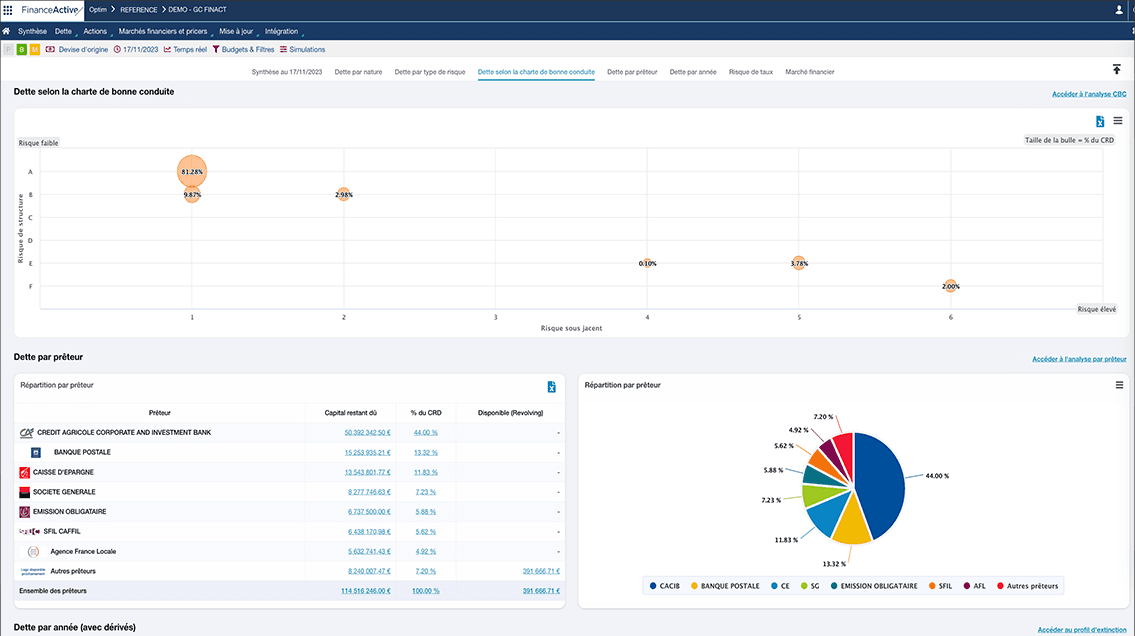Expand the Dette menu

click(x=63, y=31)
